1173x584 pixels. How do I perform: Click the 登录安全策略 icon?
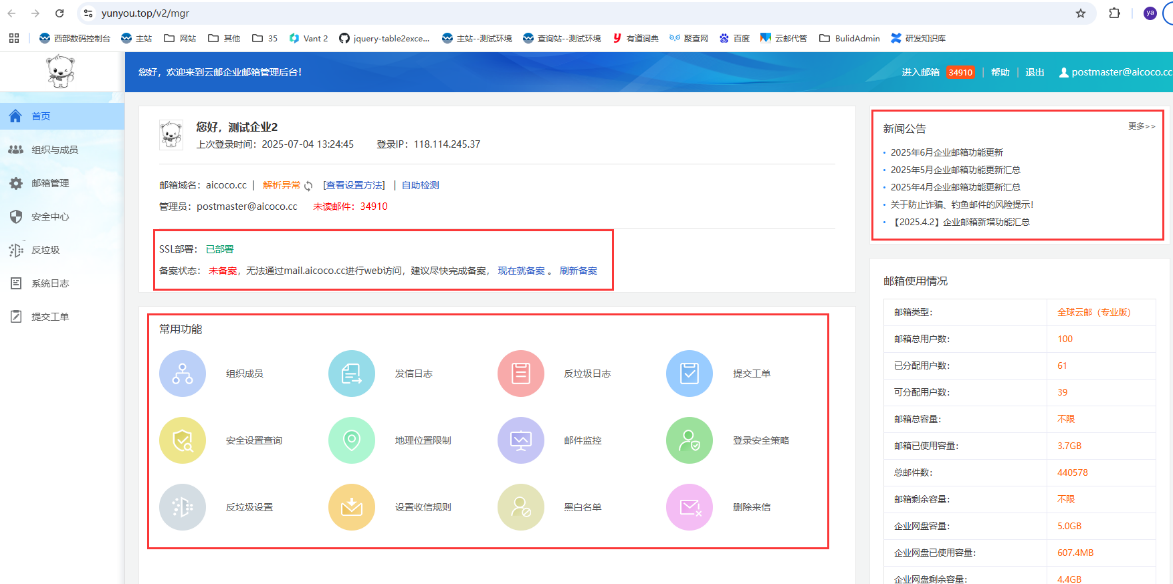(x=689, y=440)
